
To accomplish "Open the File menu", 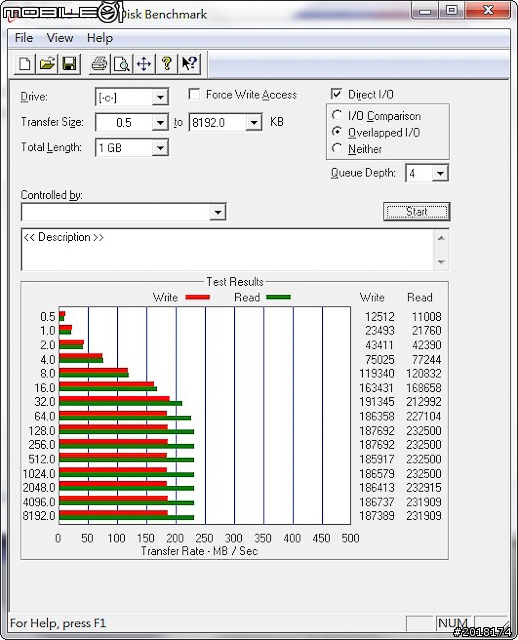I will coord(24,38).
